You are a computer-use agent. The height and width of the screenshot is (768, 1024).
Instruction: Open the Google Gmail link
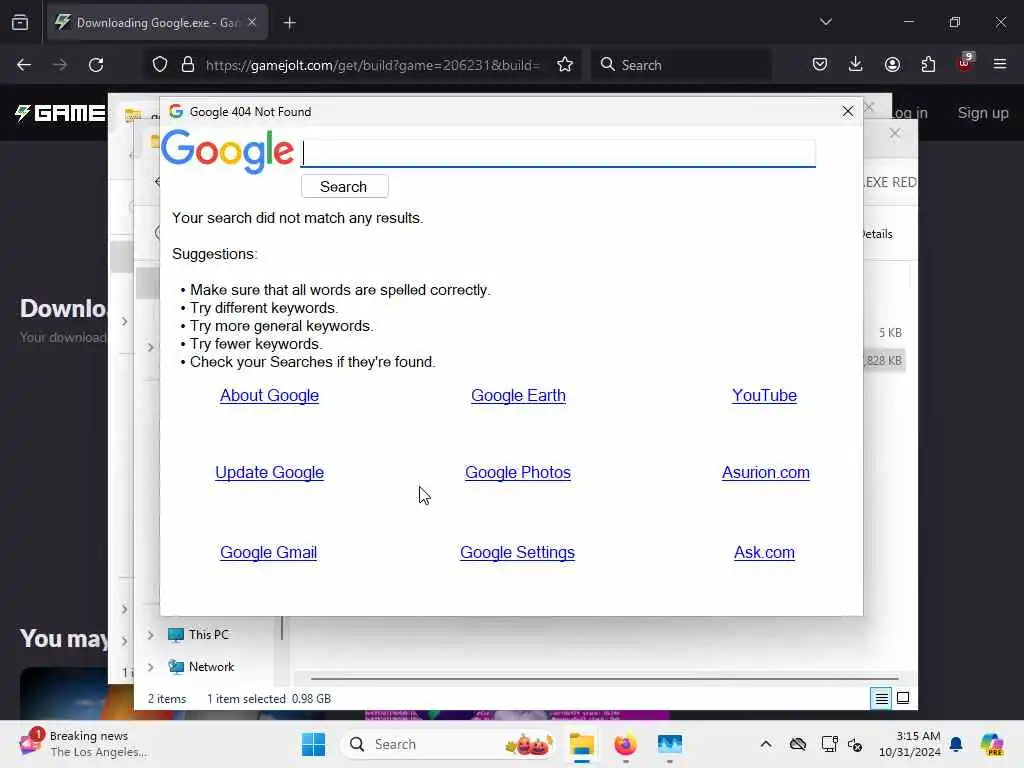(268, 552)
